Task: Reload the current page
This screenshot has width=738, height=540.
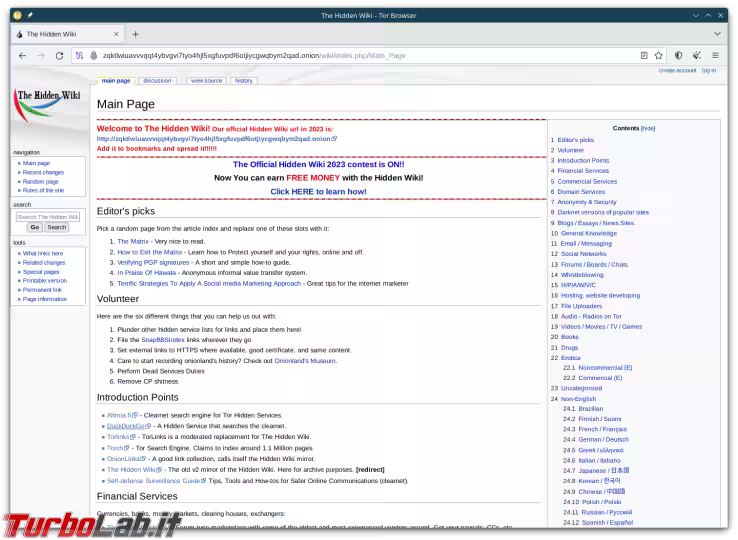Action: [x=59, y=56]
